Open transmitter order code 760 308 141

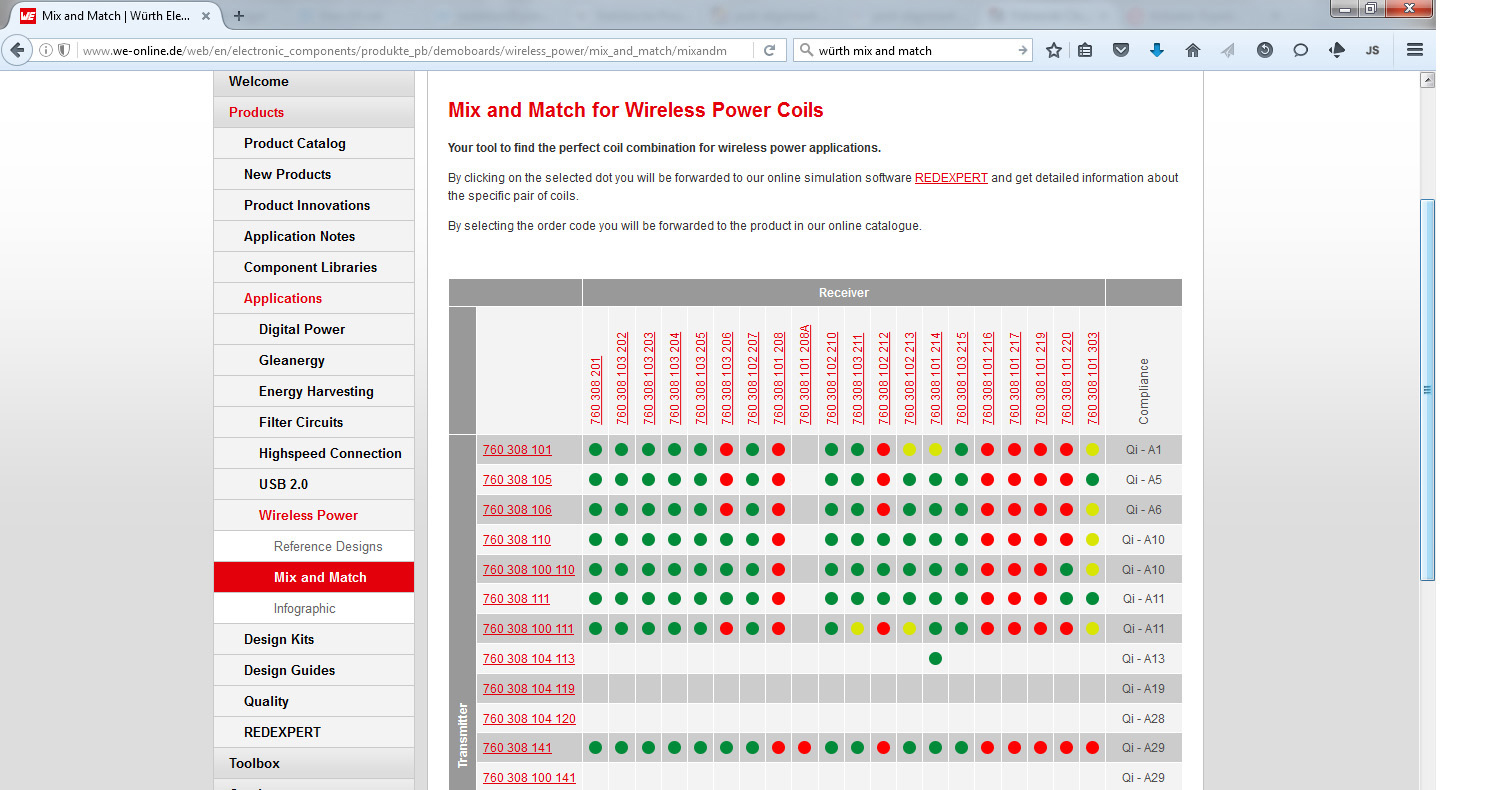point(517,748)
